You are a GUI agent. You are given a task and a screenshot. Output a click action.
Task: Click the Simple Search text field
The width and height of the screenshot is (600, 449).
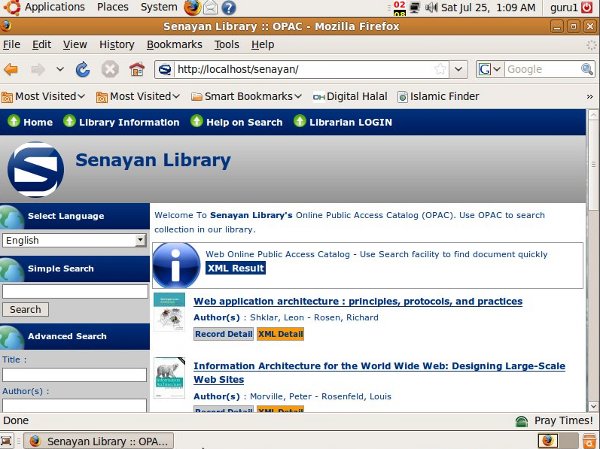(75, 292)
